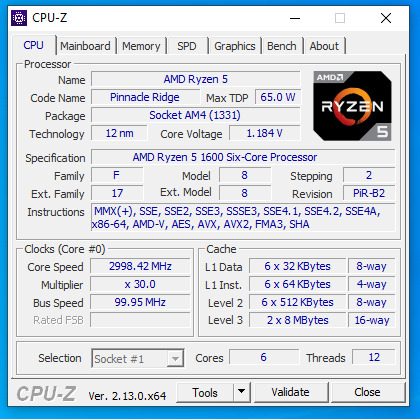Expand the Socket #1 selection combo box
The image size is (420, 419).
(138, 358)
